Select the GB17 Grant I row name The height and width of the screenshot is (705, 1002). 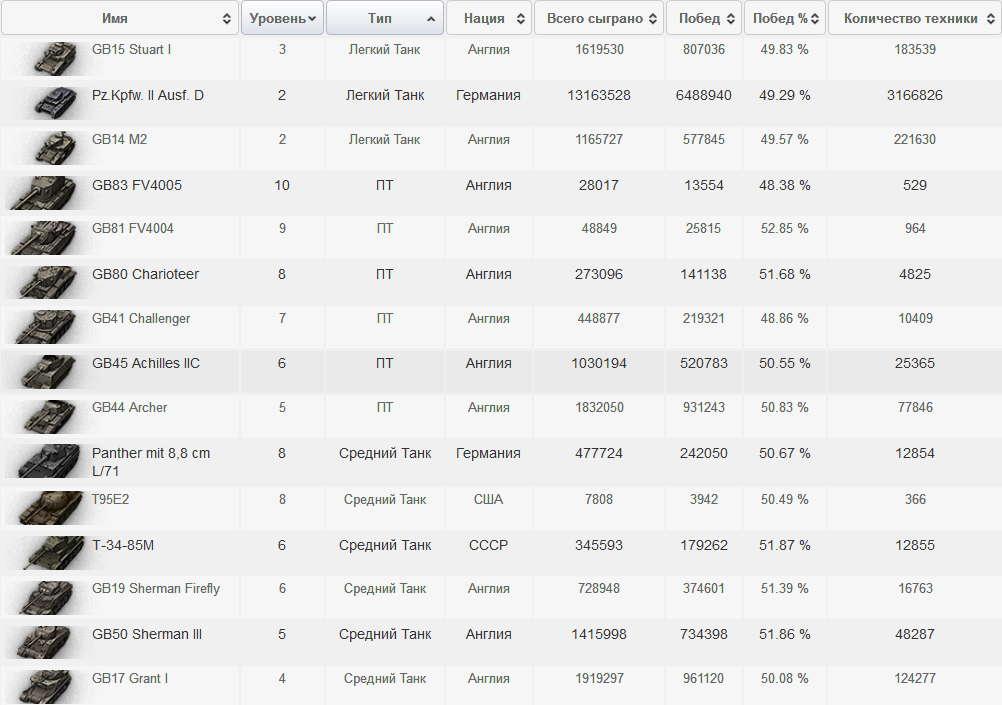tap(129, 679)
